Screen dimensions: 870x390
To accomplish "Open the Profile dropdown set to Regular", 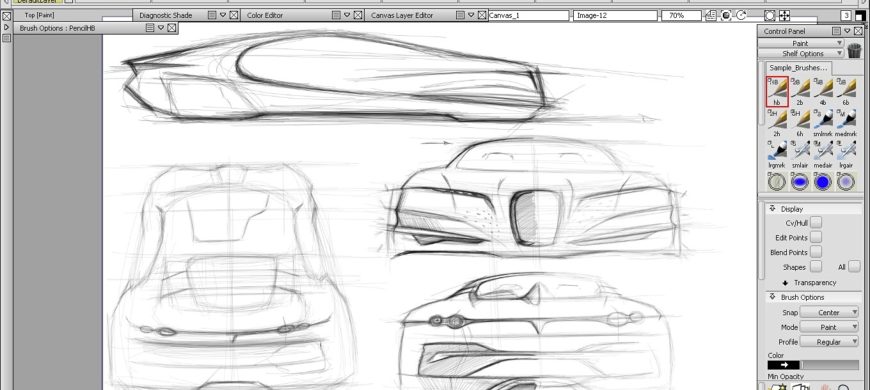I will (x=829, y=342).
